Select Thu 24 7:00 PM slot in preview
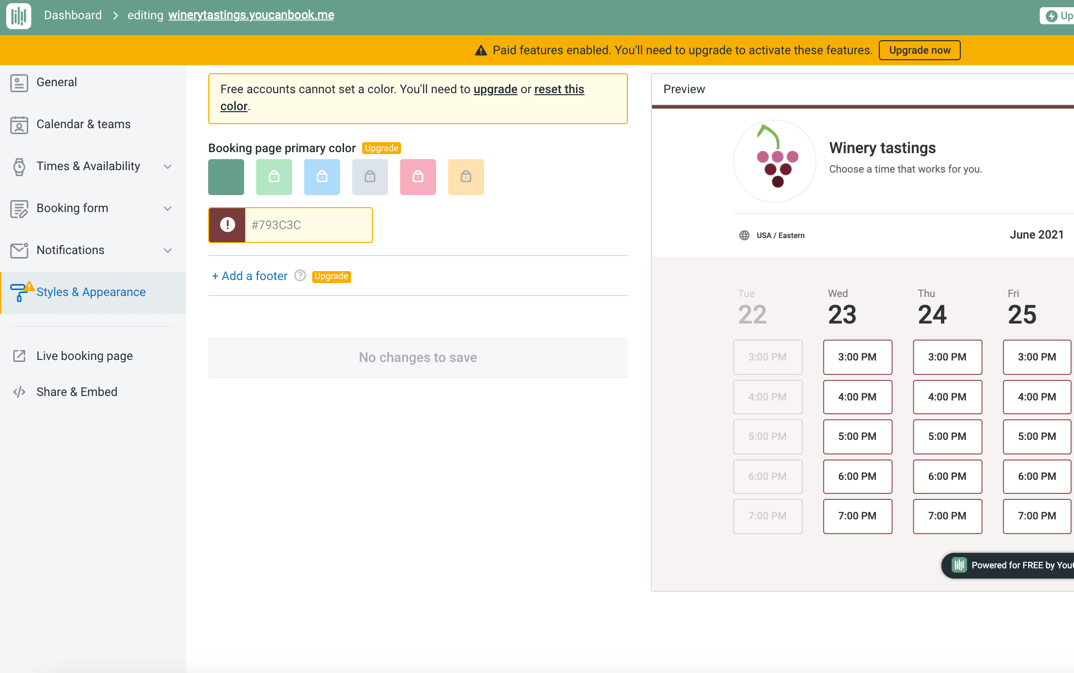The width and height of the screenshot is (1074, 673). [947, 516]
